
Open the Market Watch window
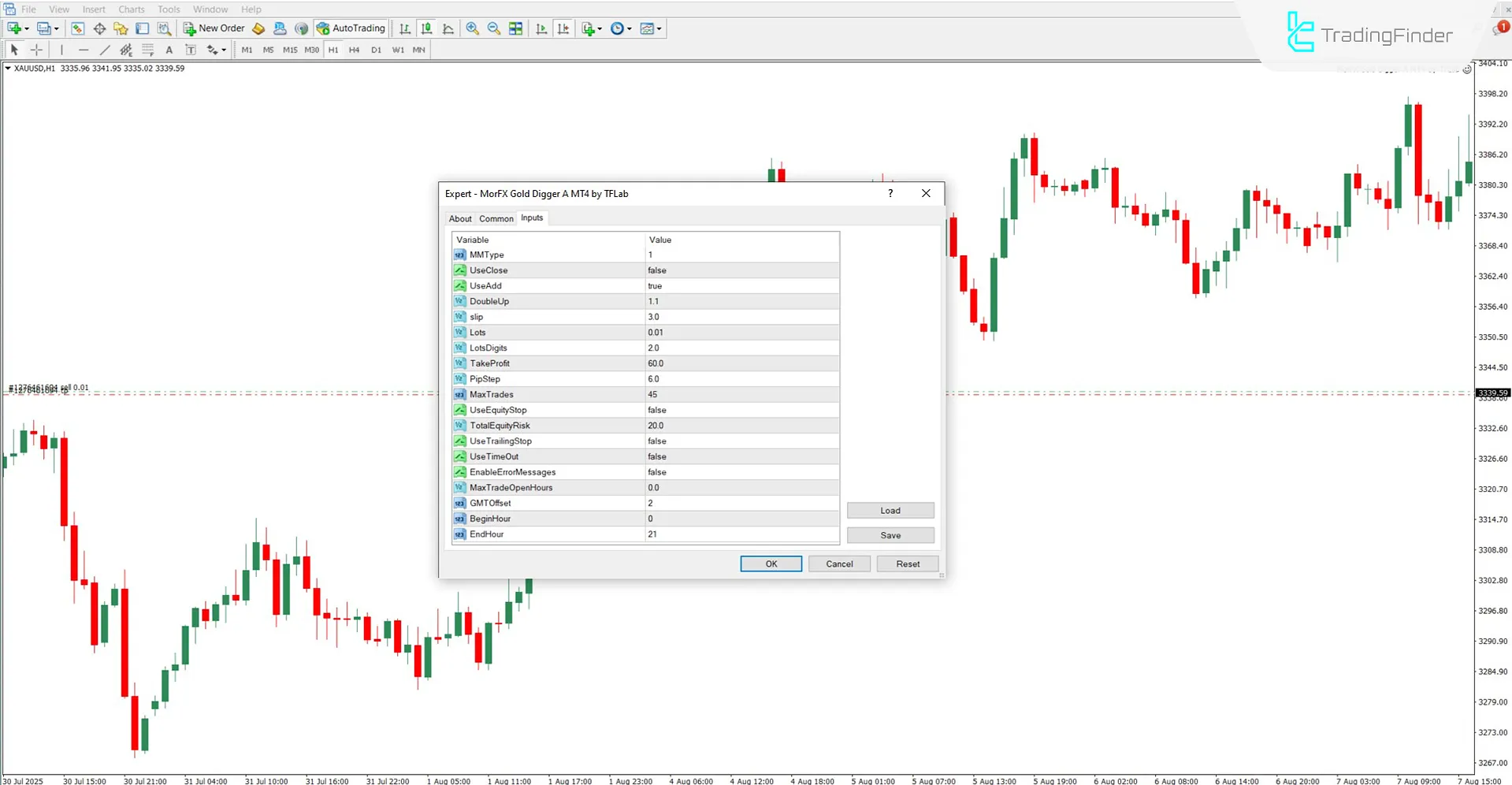tap(77, 28)
